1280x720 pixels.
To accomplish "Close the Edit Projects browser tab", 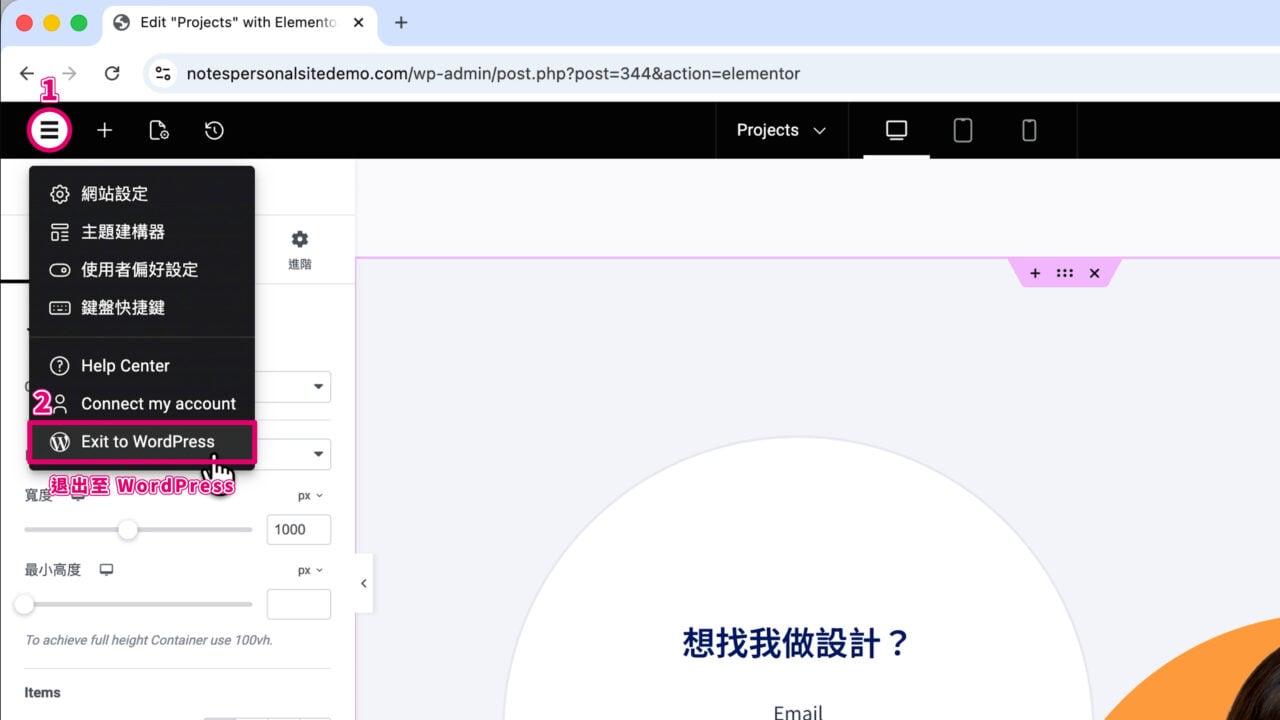I will [358, 22].
